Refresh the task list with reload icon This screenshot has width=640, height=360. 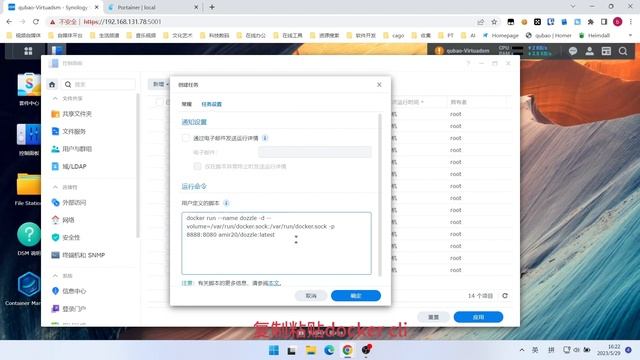coord(505,296)
